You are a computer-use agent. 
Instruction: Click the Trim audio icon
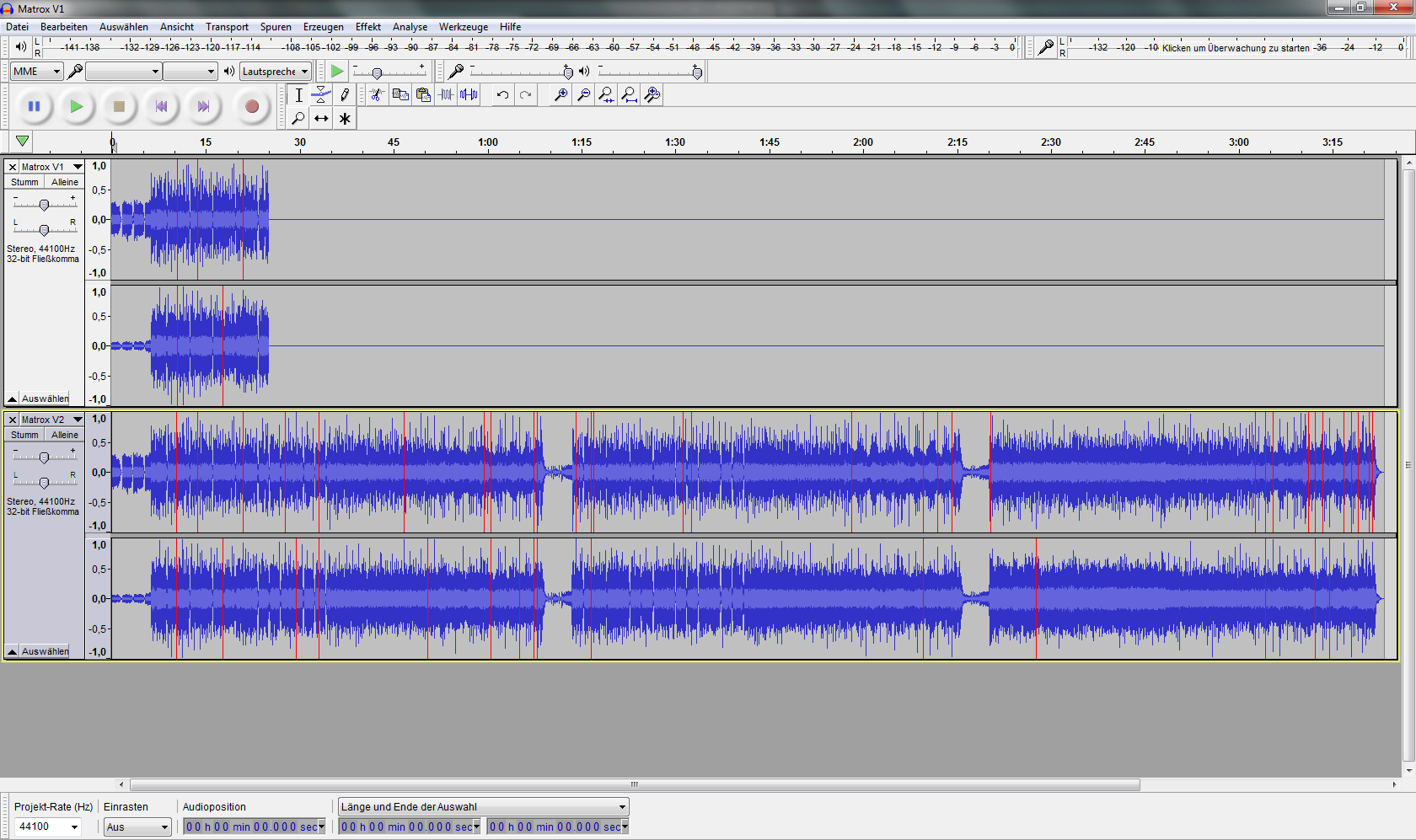(446, 95)
